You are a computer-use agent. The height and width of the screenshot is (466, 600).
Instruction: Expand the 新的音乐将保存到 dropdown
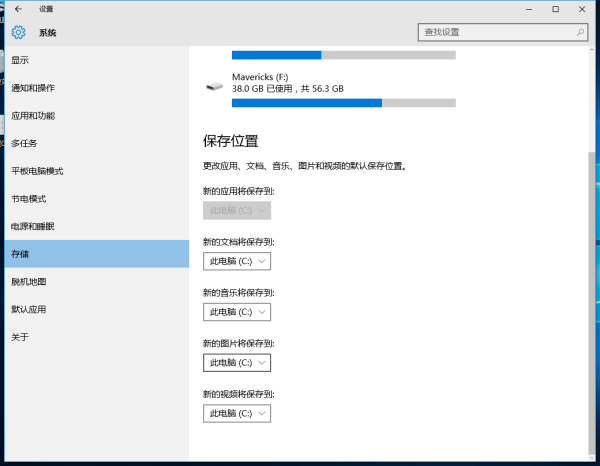tap(237, 312)
